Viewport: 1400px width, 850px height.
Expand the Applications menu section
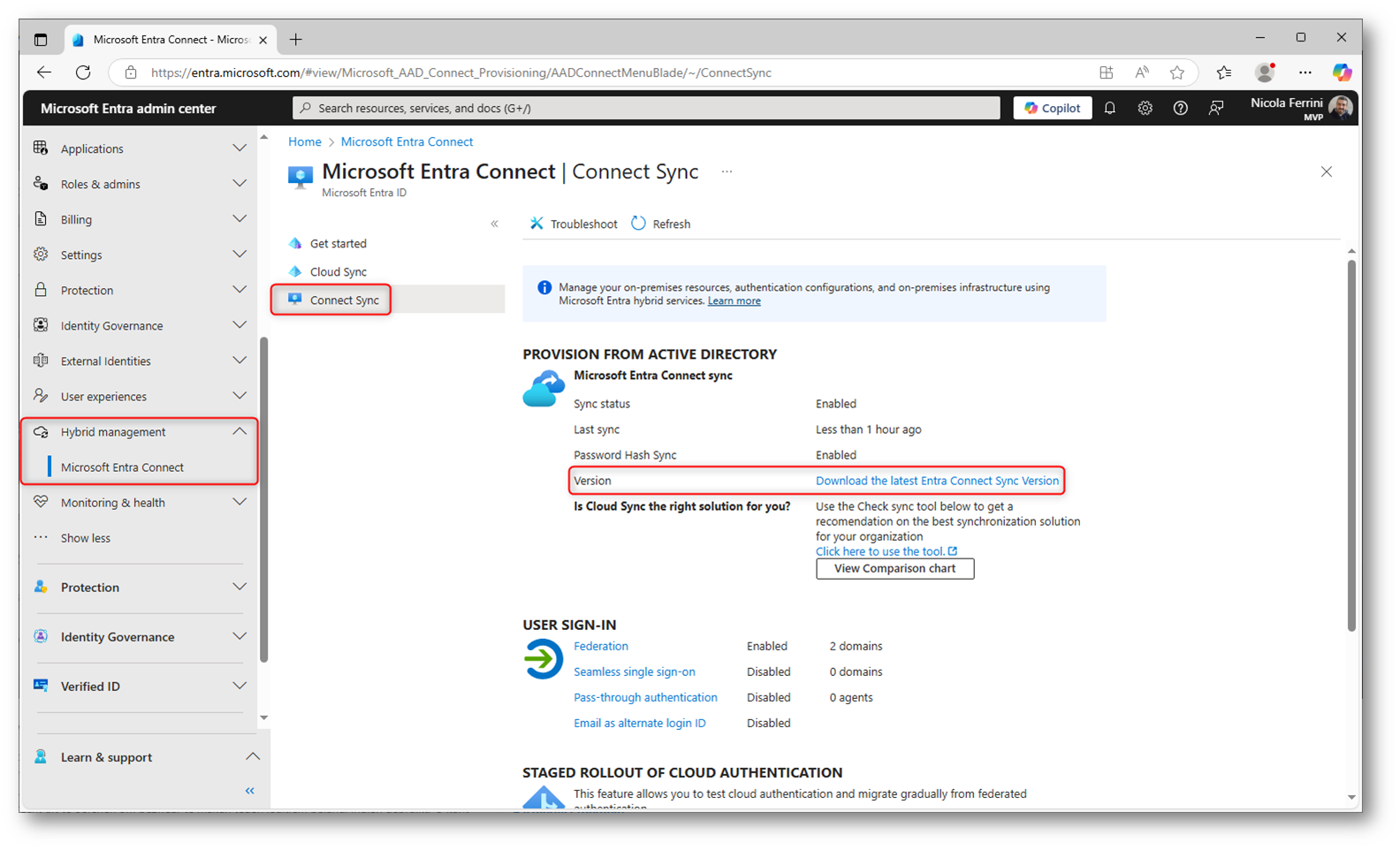pos(140,148)
